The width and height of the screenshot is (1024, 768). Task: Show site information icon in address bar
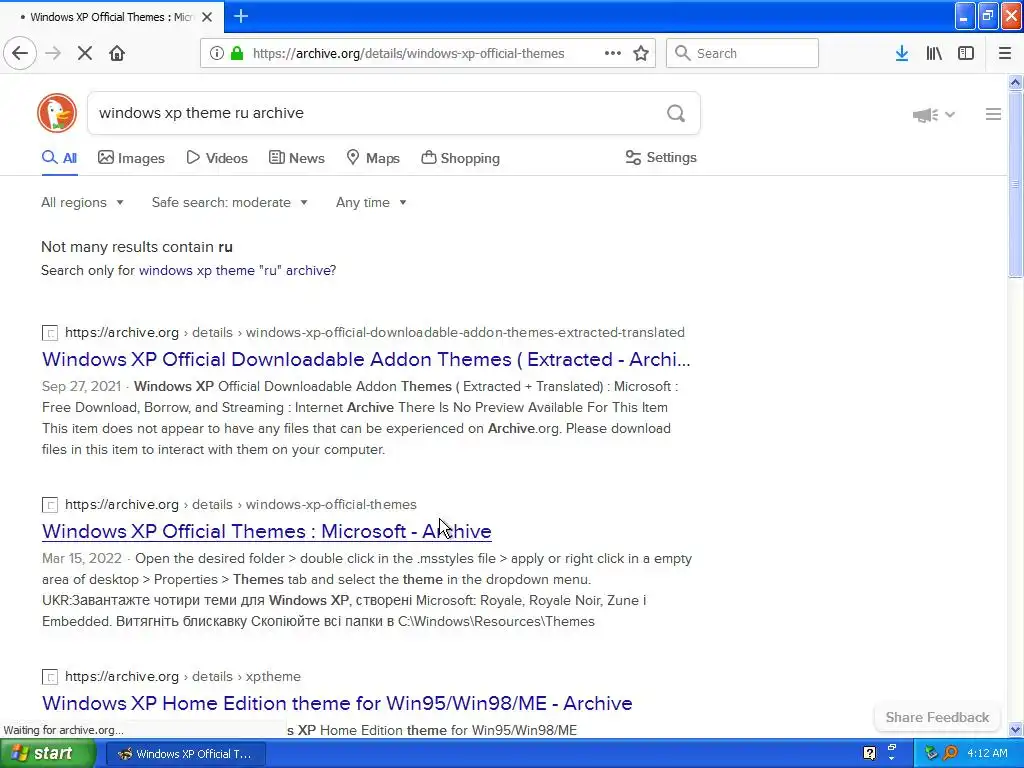click(x=217, y=53)
